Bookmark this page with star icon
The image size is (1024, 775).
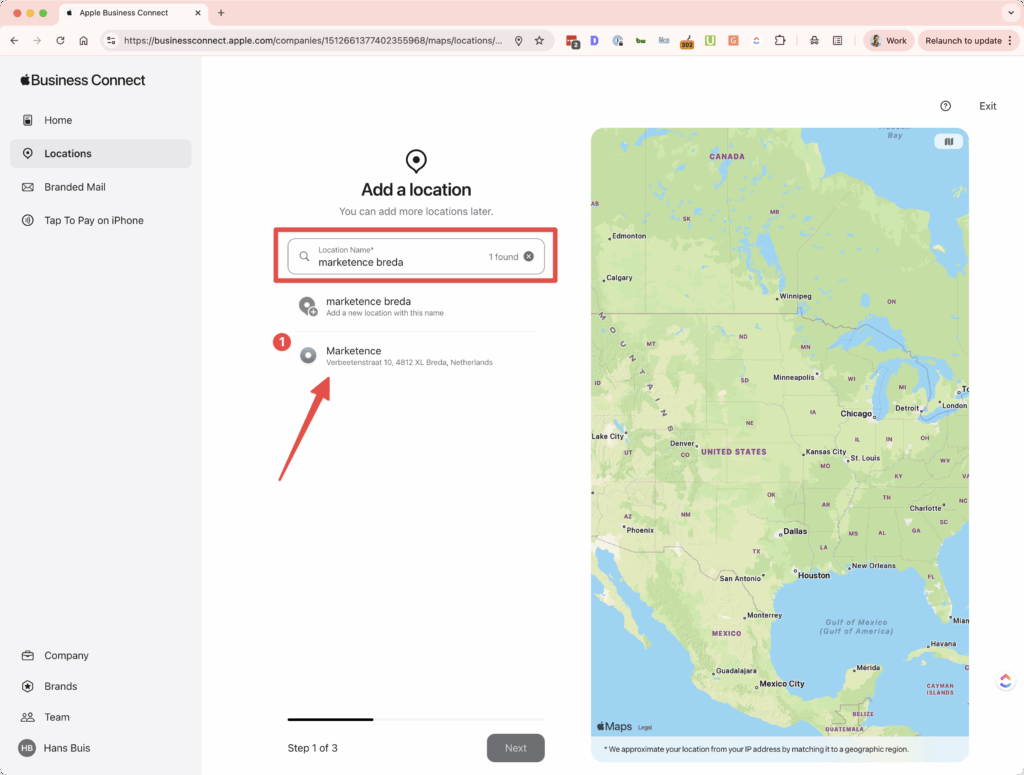(x=539, y=41)
